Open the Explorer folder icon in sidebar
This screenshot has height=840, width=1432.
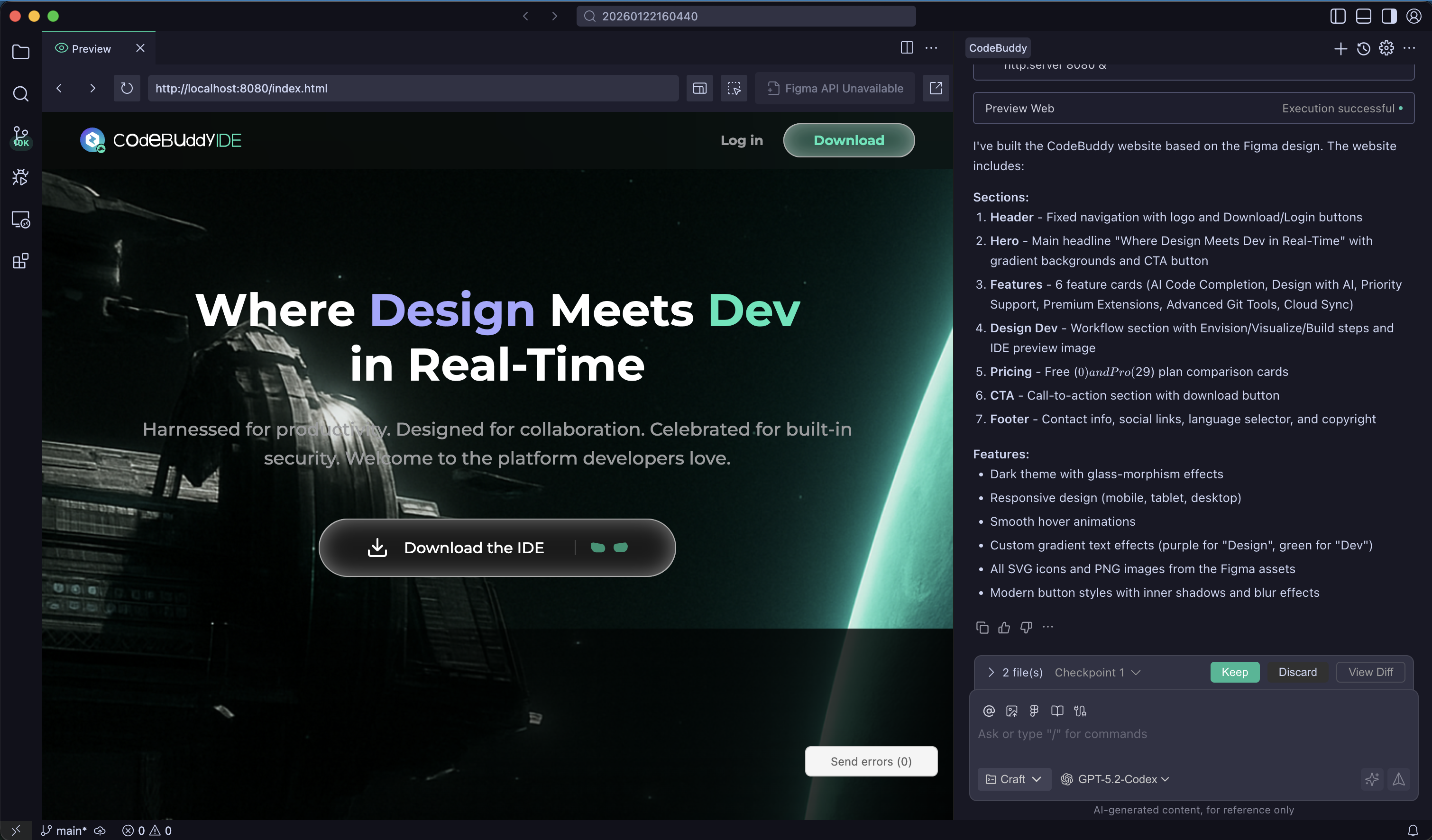tap(21, 52)
